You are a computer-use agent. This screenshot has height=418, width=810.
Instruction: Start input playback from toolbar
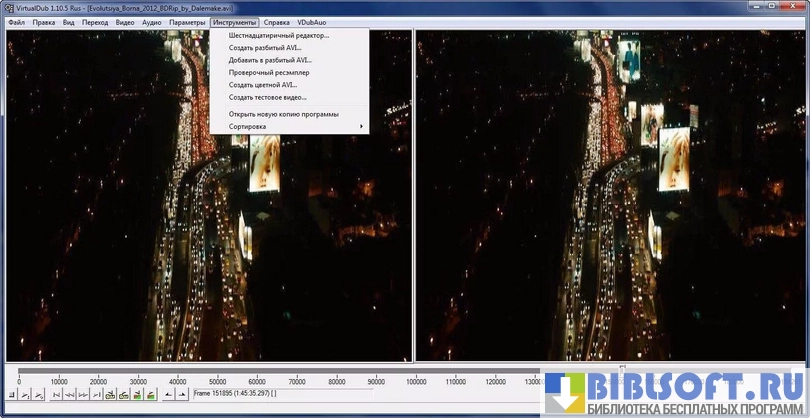25,395
